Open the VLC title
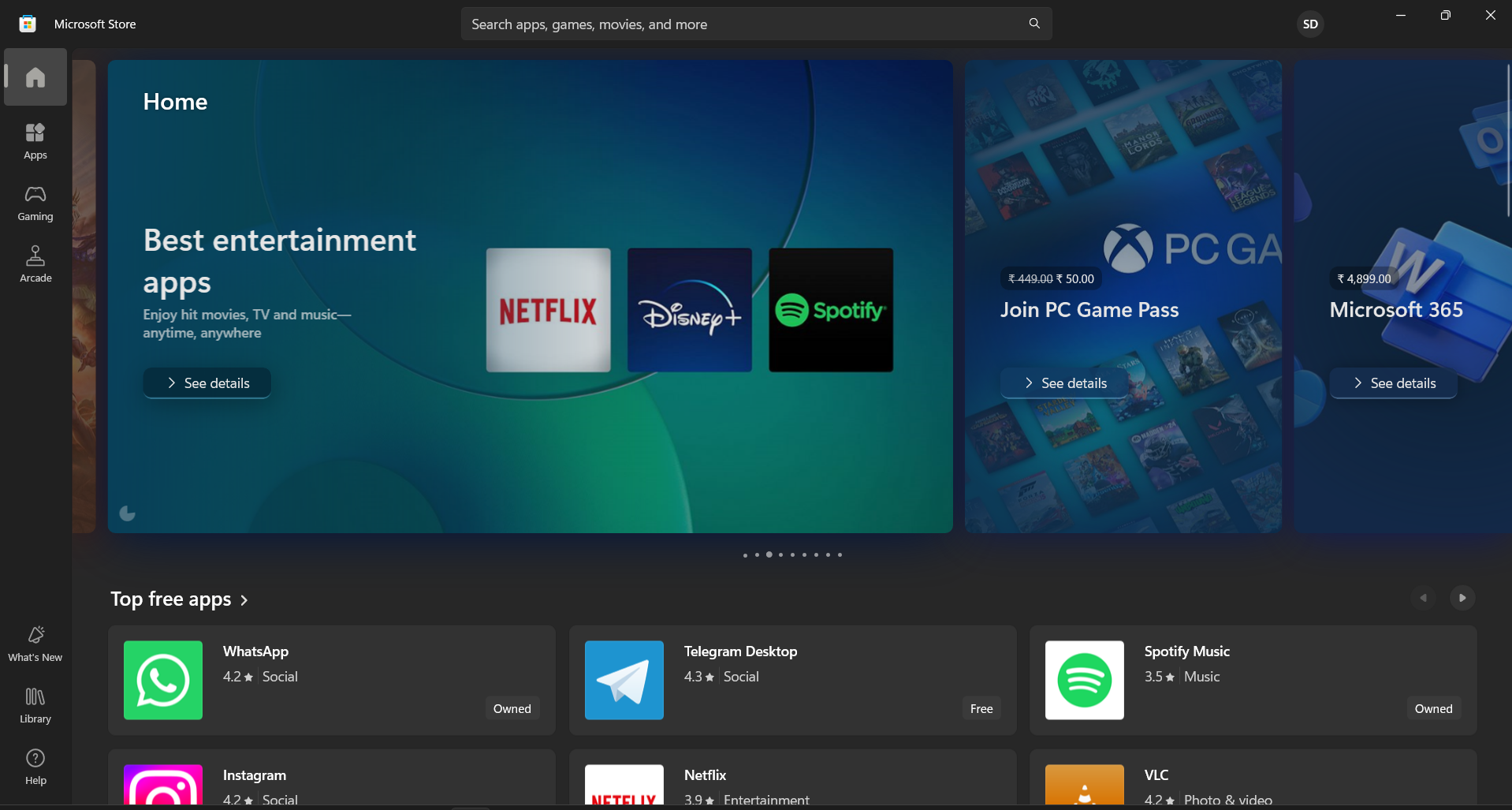The height and width of the screenshot is (810, 1512). tap(1156, 775)
